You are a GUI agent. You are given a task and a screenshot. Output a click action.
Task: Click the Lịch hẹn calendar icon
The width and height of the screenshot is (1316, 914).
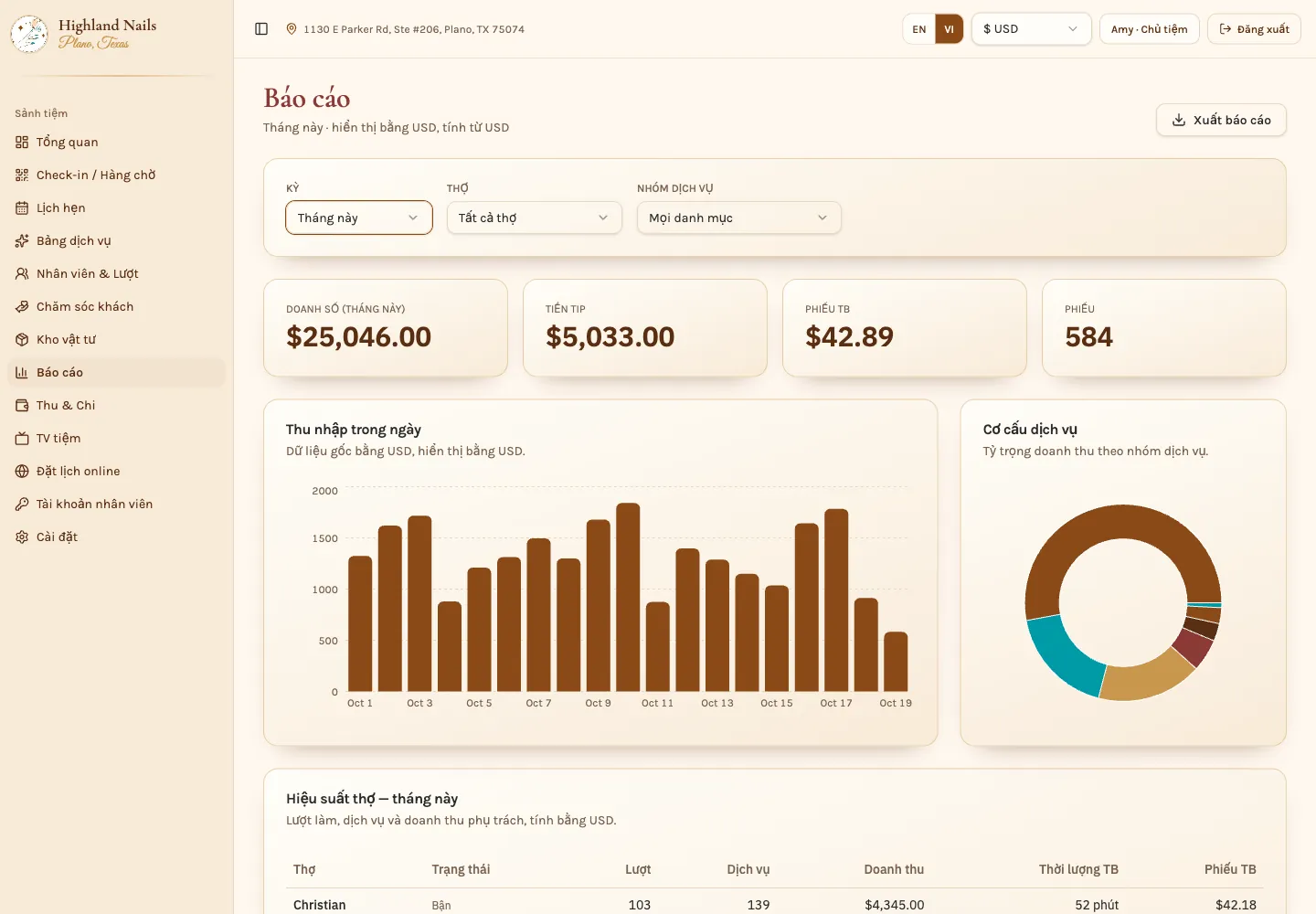coord(22,208)
